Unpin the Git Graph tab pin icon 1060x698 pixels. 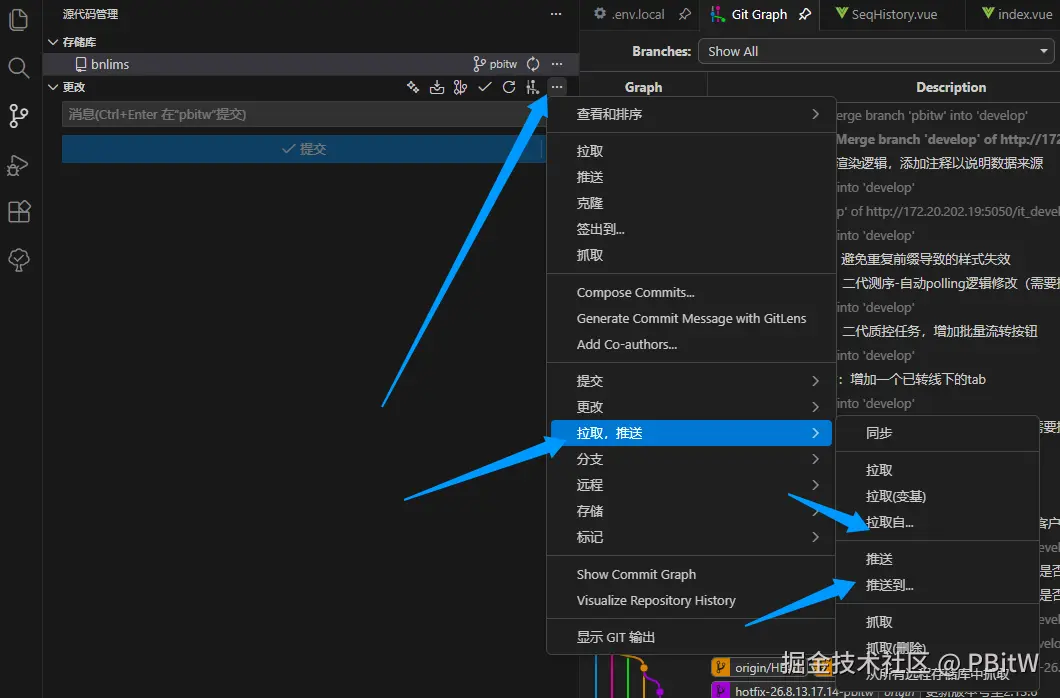[x=804, y=14]
